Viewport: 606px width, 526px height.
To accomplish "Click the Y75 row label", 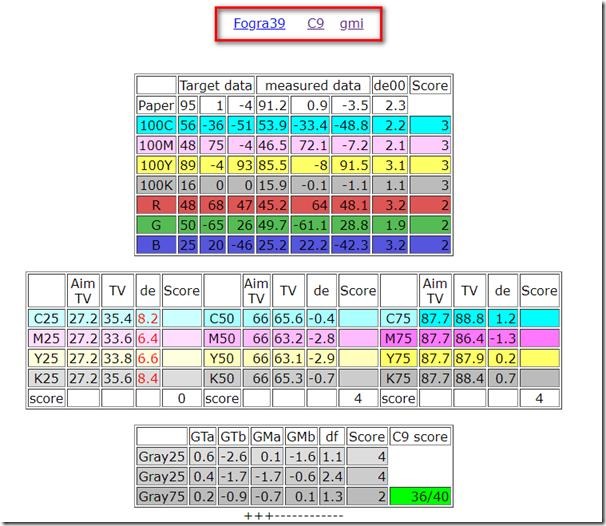I will (398, 358).
